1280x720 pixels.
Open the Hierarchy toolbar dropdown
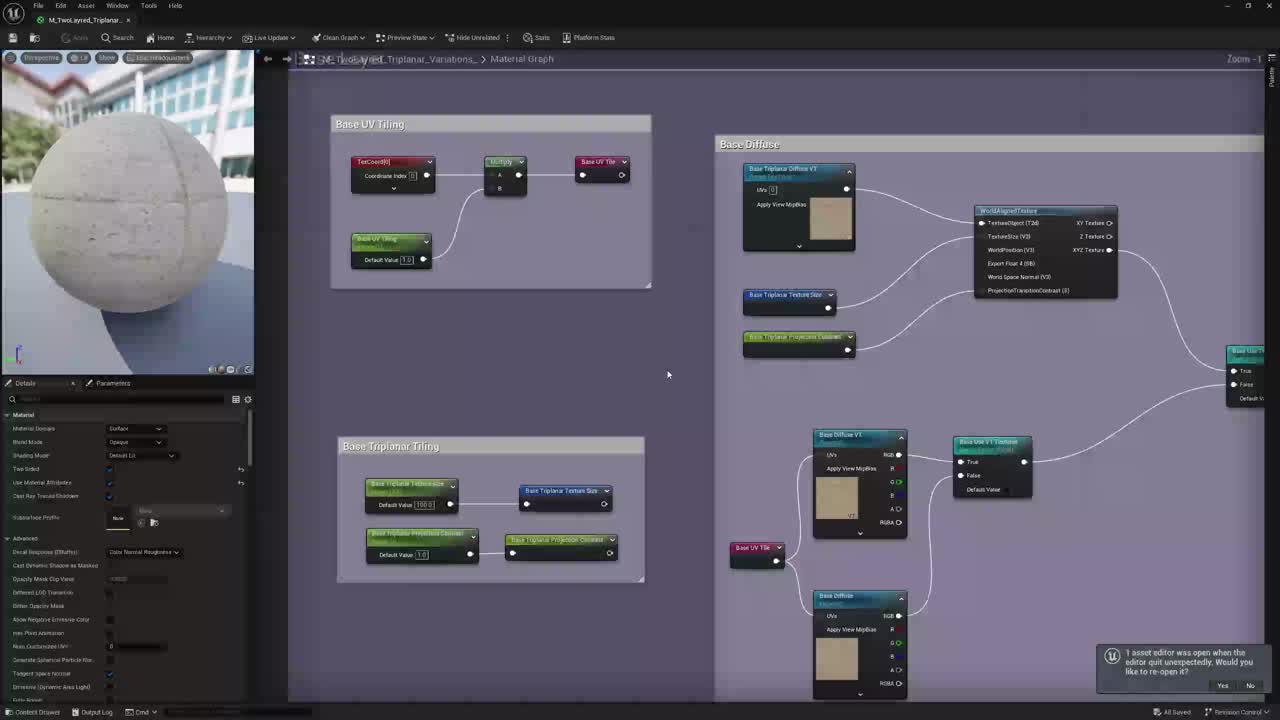(210, 38)
